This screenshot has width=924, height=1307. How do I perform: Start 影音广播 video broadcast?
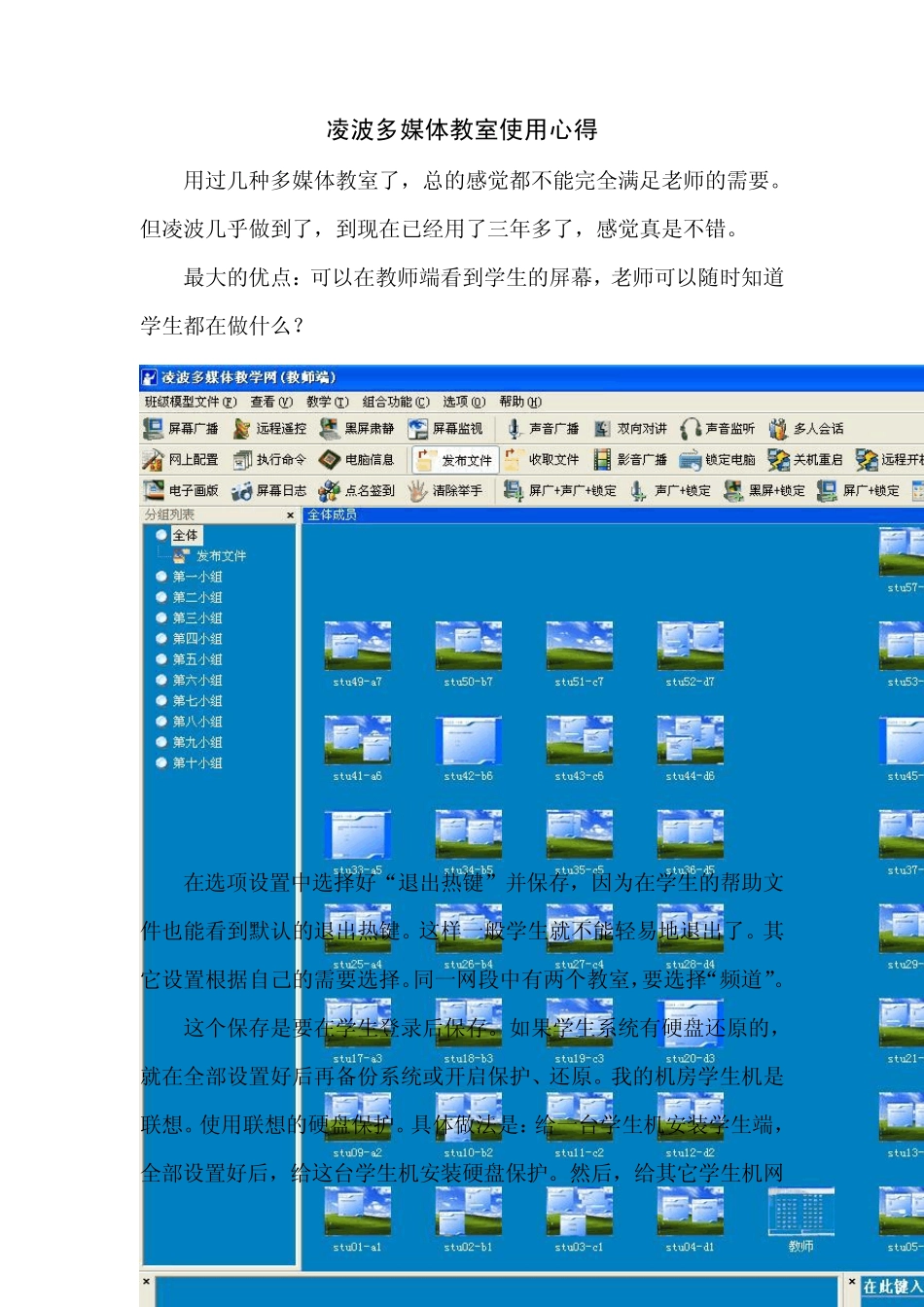coord(630,460)
